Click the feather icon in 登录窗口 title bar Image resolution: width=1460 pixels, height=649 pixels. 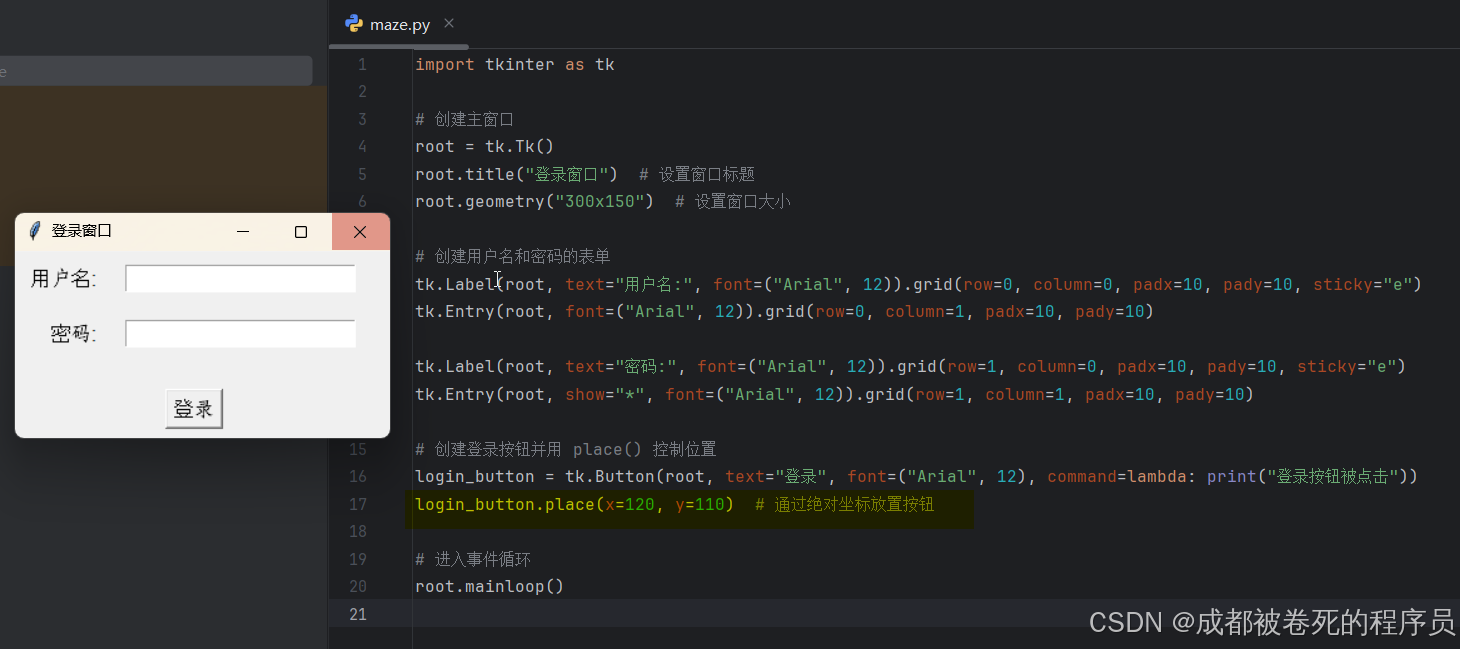click(35, 231)
